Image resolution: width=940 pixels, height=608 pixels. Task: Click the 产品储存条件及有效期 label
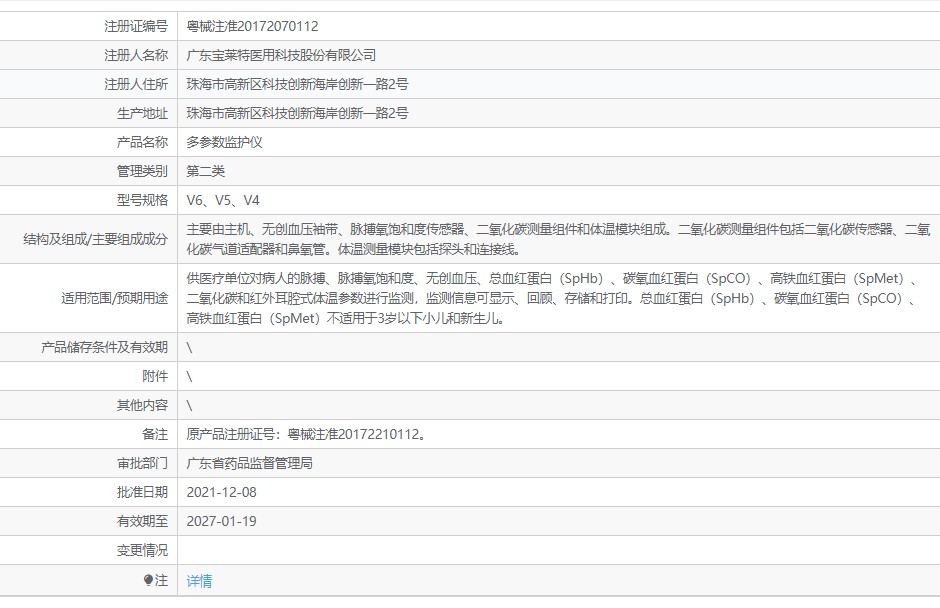[104, 347]
